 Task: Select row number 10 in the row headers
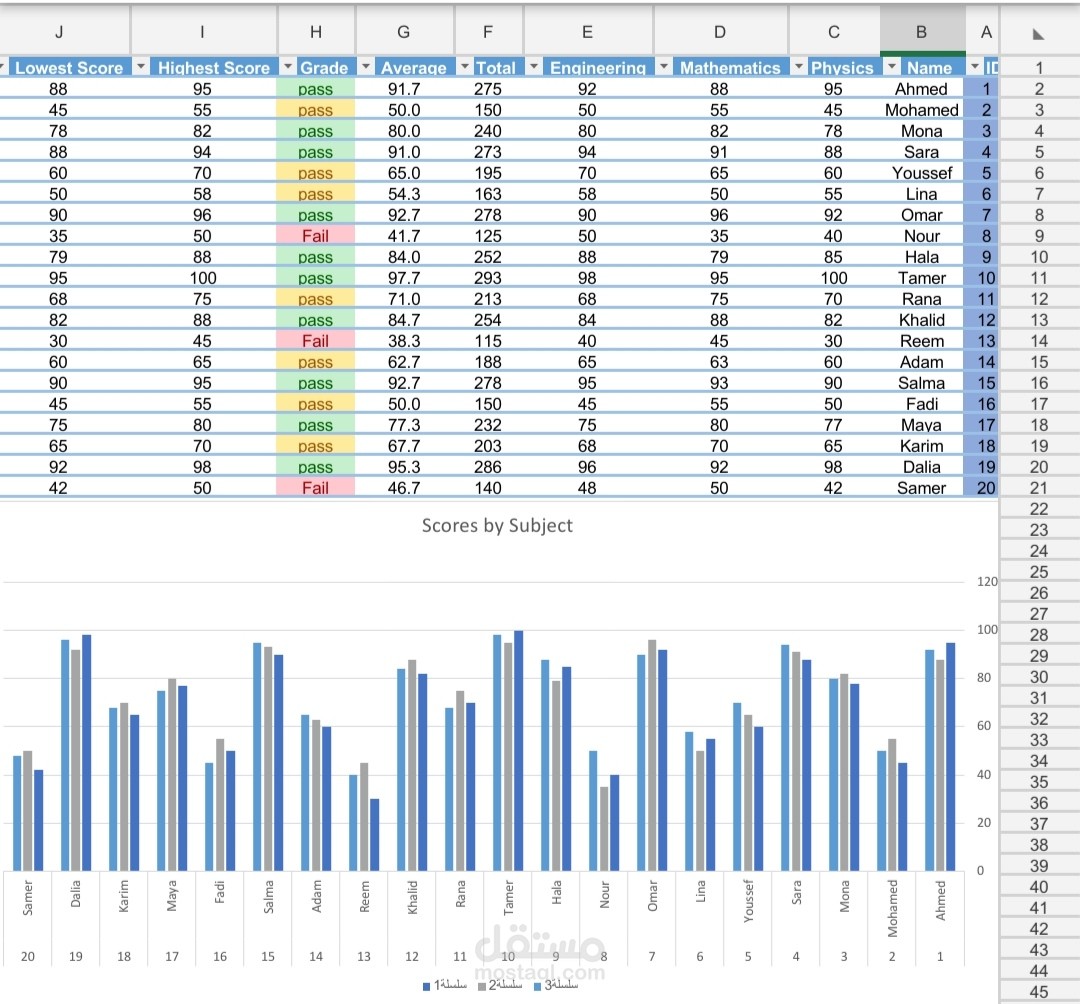click(1039, 257)
